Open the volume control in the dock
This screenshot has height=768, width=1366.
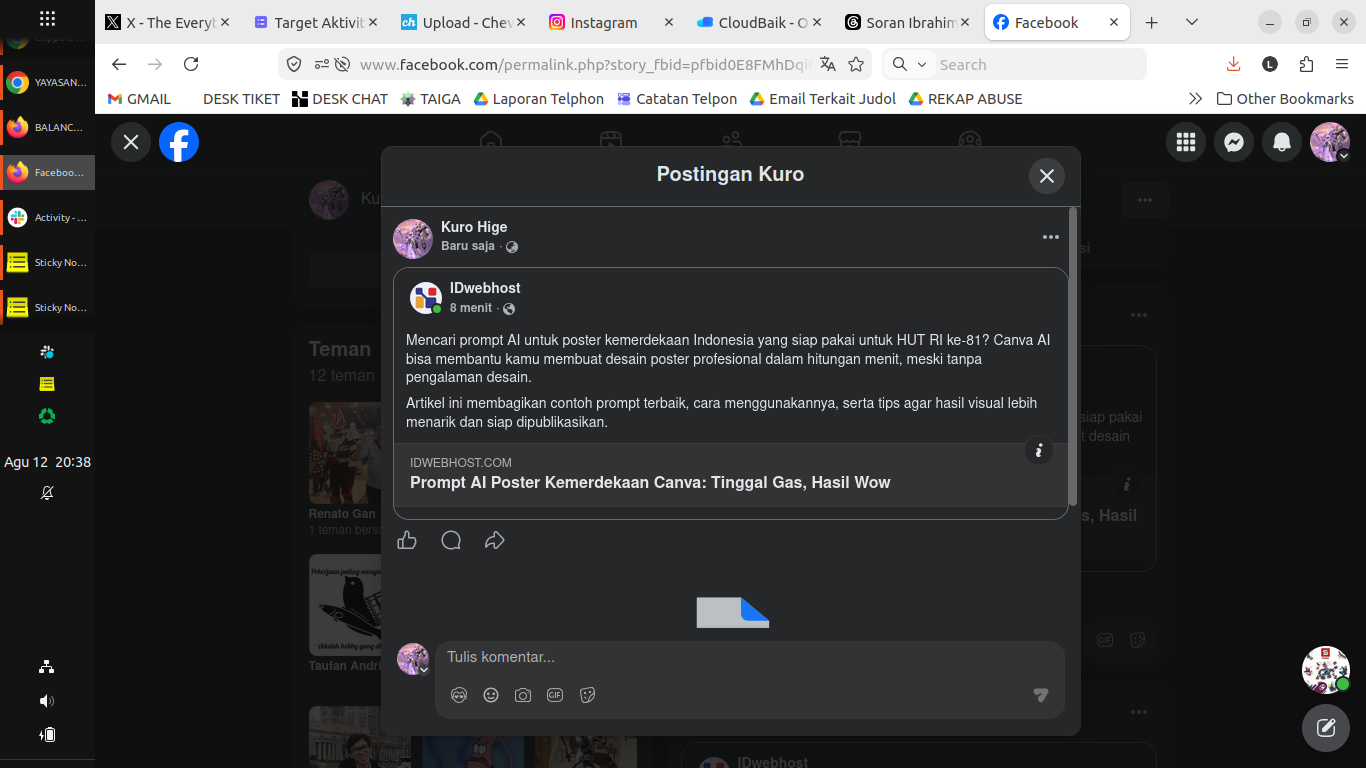(x=47, y=701)
